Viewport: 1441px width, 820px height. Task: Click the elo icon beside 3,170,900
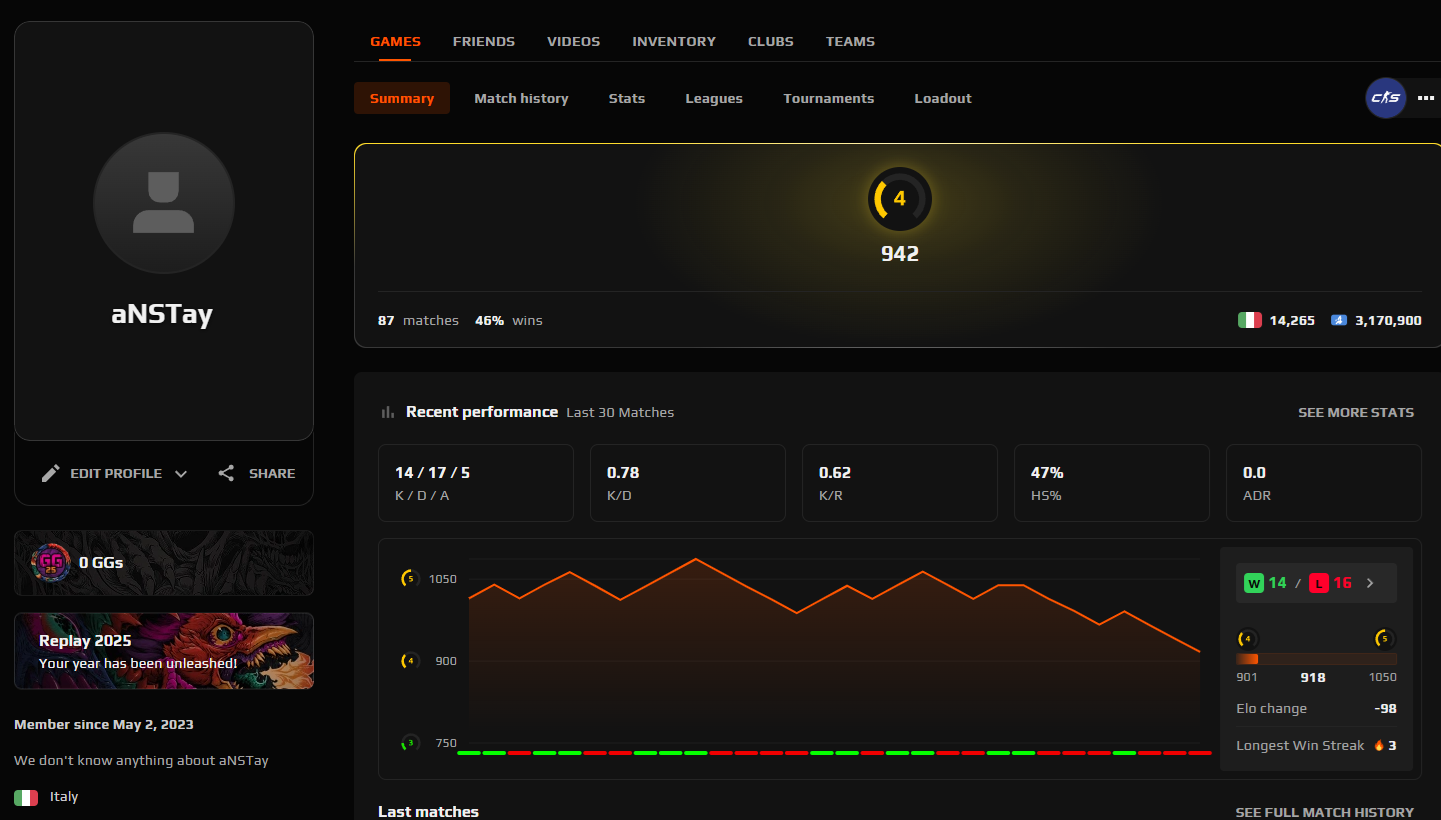tap(1339, 319)
